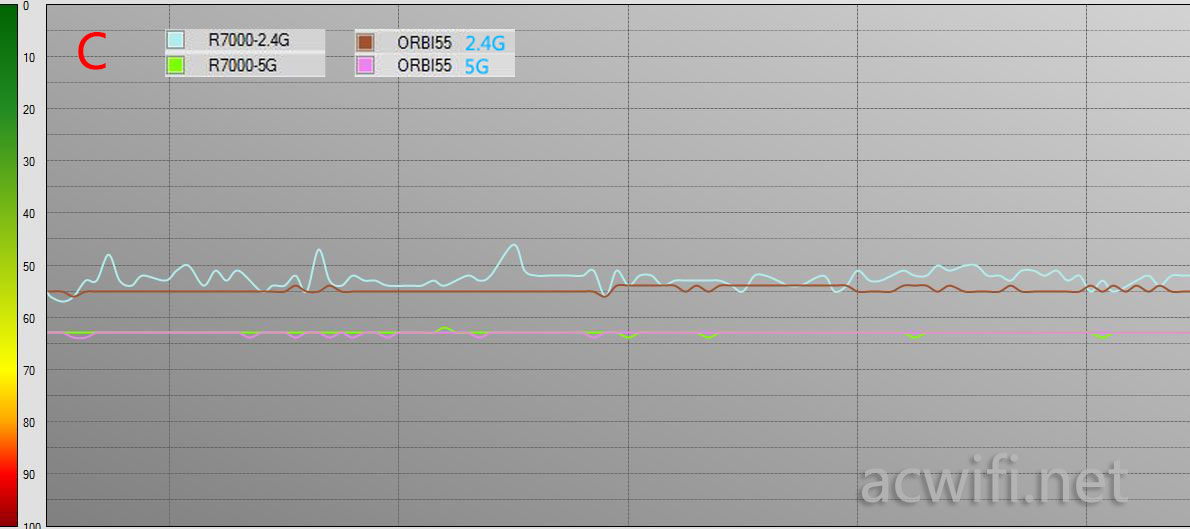
Task: Select the ORBI55 5G legend label
Action: tap(442, 66)
